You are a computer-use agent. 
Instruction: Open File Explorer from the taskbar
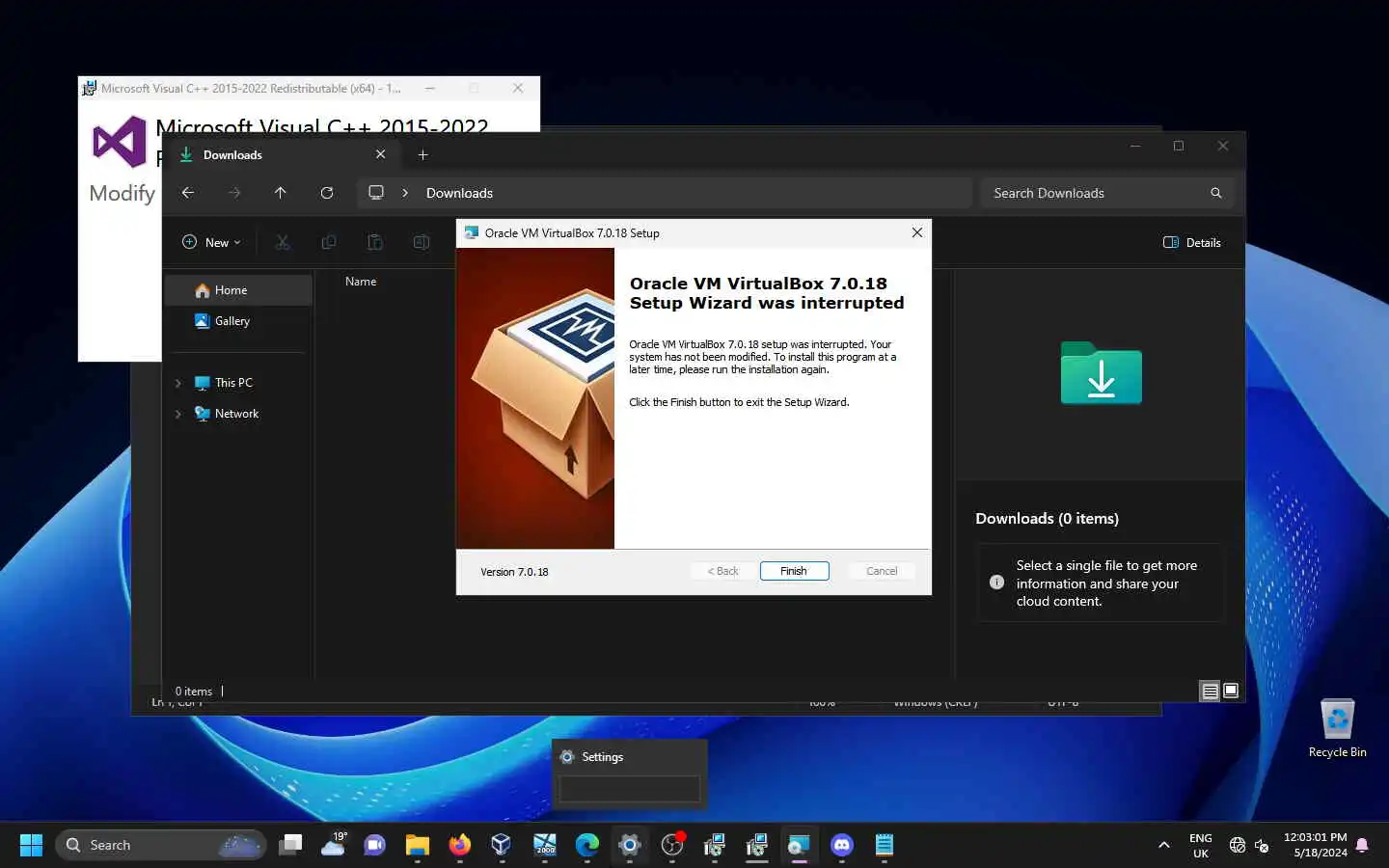click(x=418, y=845)
